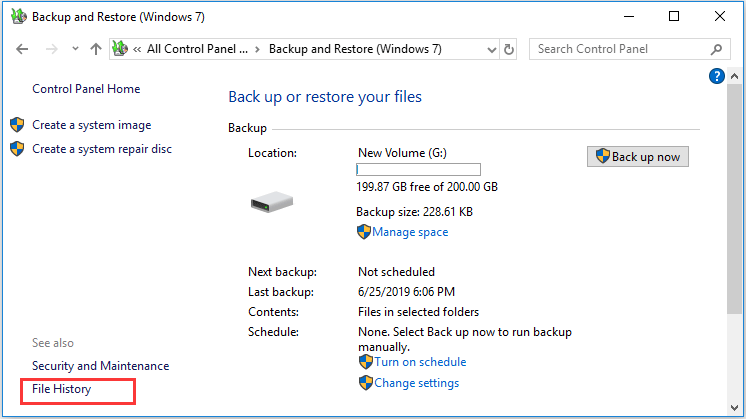Screen dimensions: 746x419
Task: Click the Search Control Panel field
Action: 629,49
